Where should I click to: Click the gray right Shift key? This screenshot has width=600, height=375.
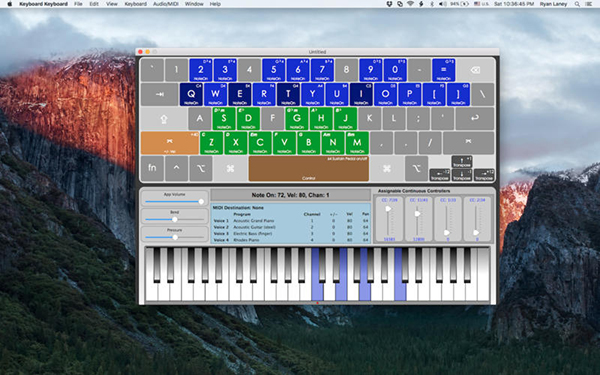click(x=469, y=143)
